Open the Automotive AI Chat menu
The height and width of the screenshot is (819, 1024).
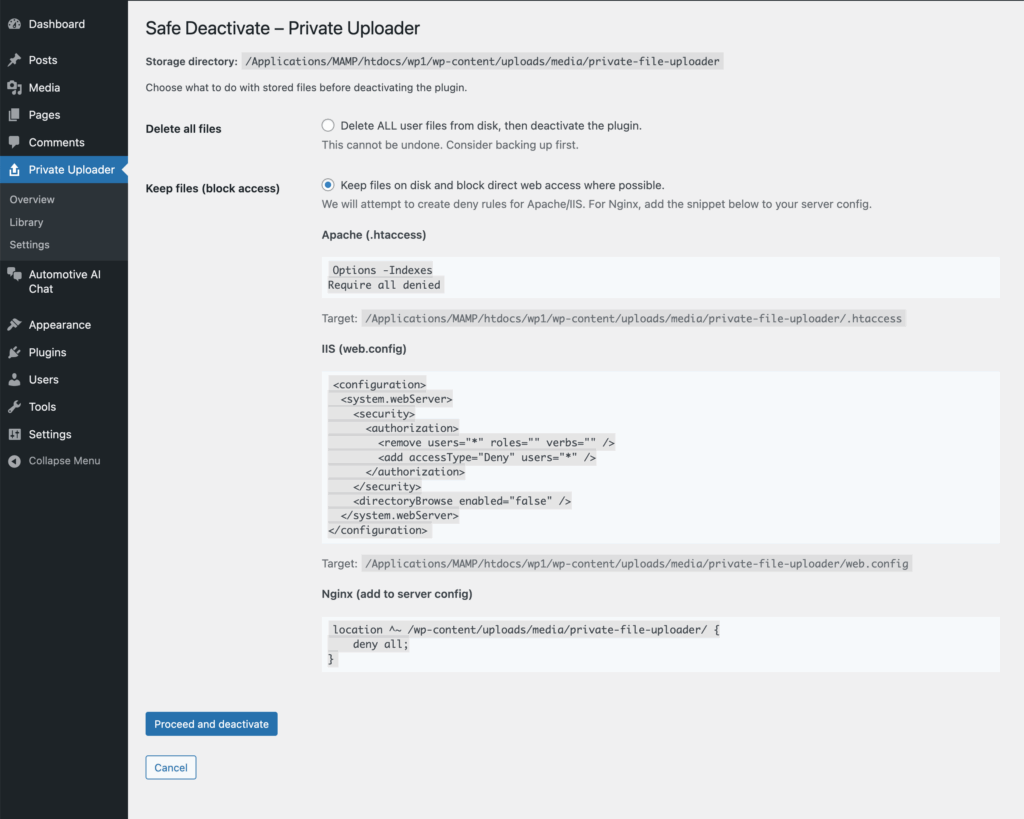coord(64,281)
